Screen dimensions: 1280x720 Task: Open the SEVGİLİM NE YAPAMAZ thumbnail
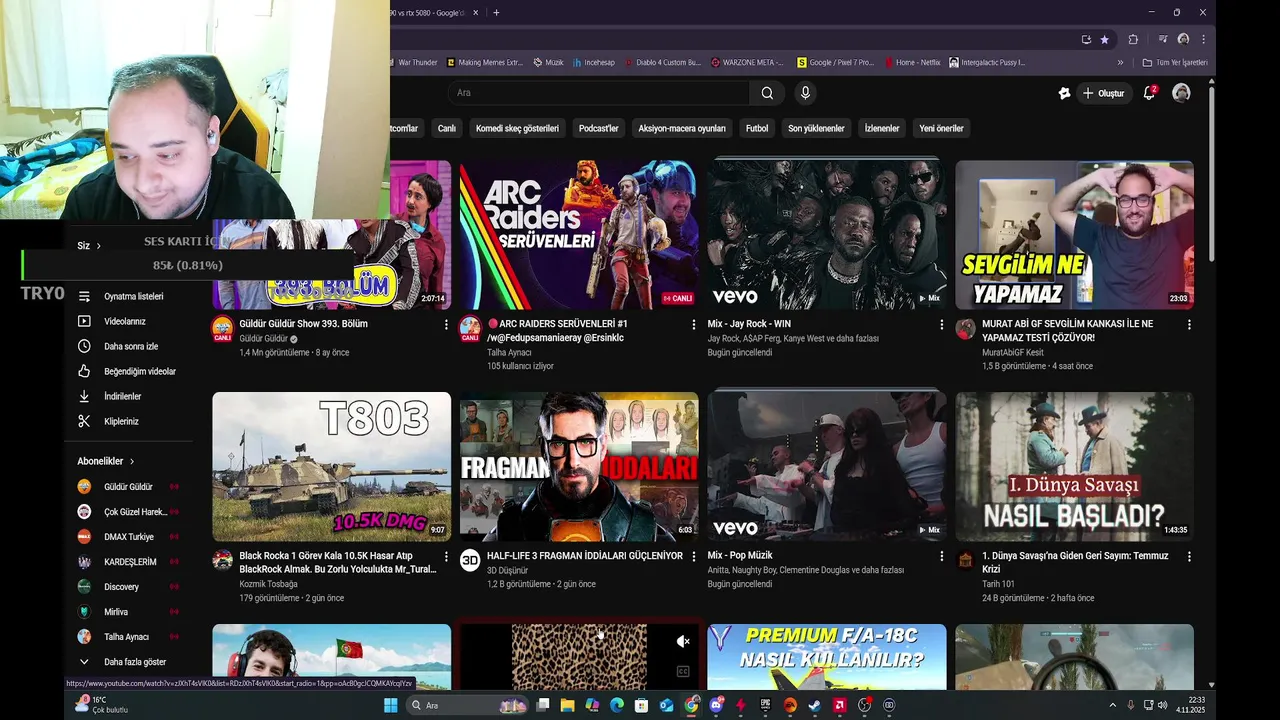click(x=1074, y=235)
